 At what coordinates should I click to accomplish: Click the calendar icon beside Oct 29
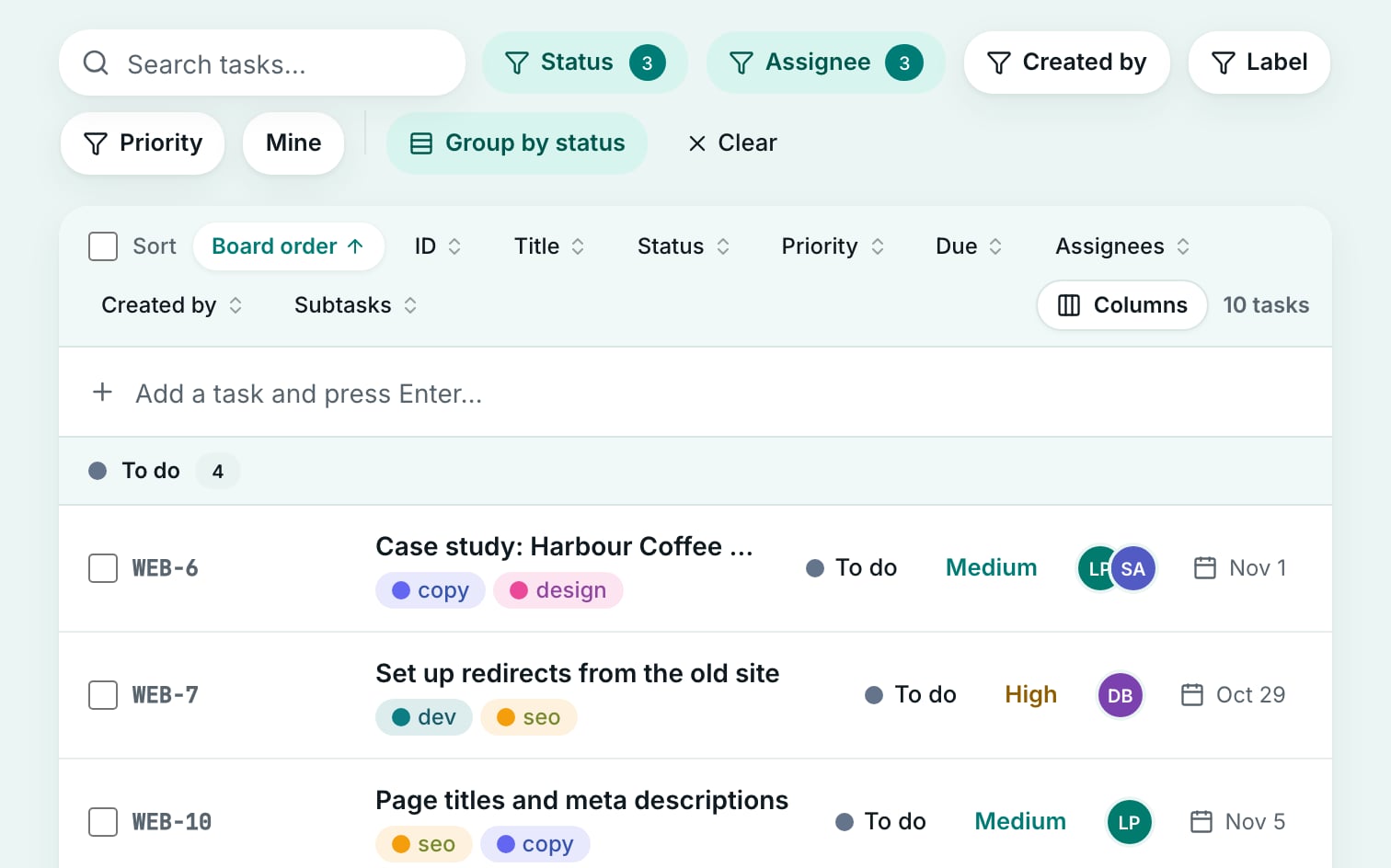[x=1192, y=694]
